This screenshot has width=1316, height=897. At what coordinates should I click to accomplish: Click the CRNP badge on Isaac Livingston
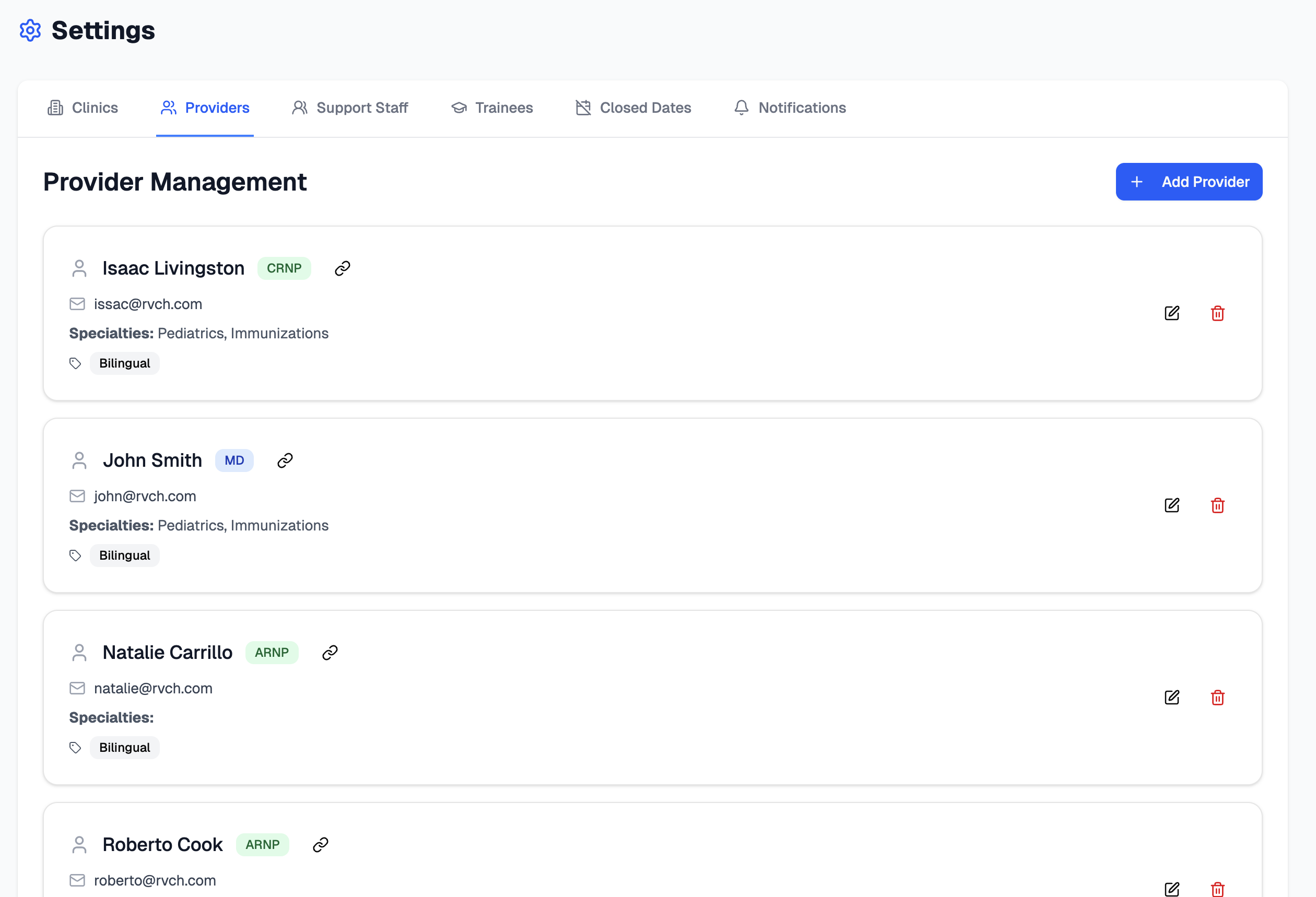tap(284, 268)
